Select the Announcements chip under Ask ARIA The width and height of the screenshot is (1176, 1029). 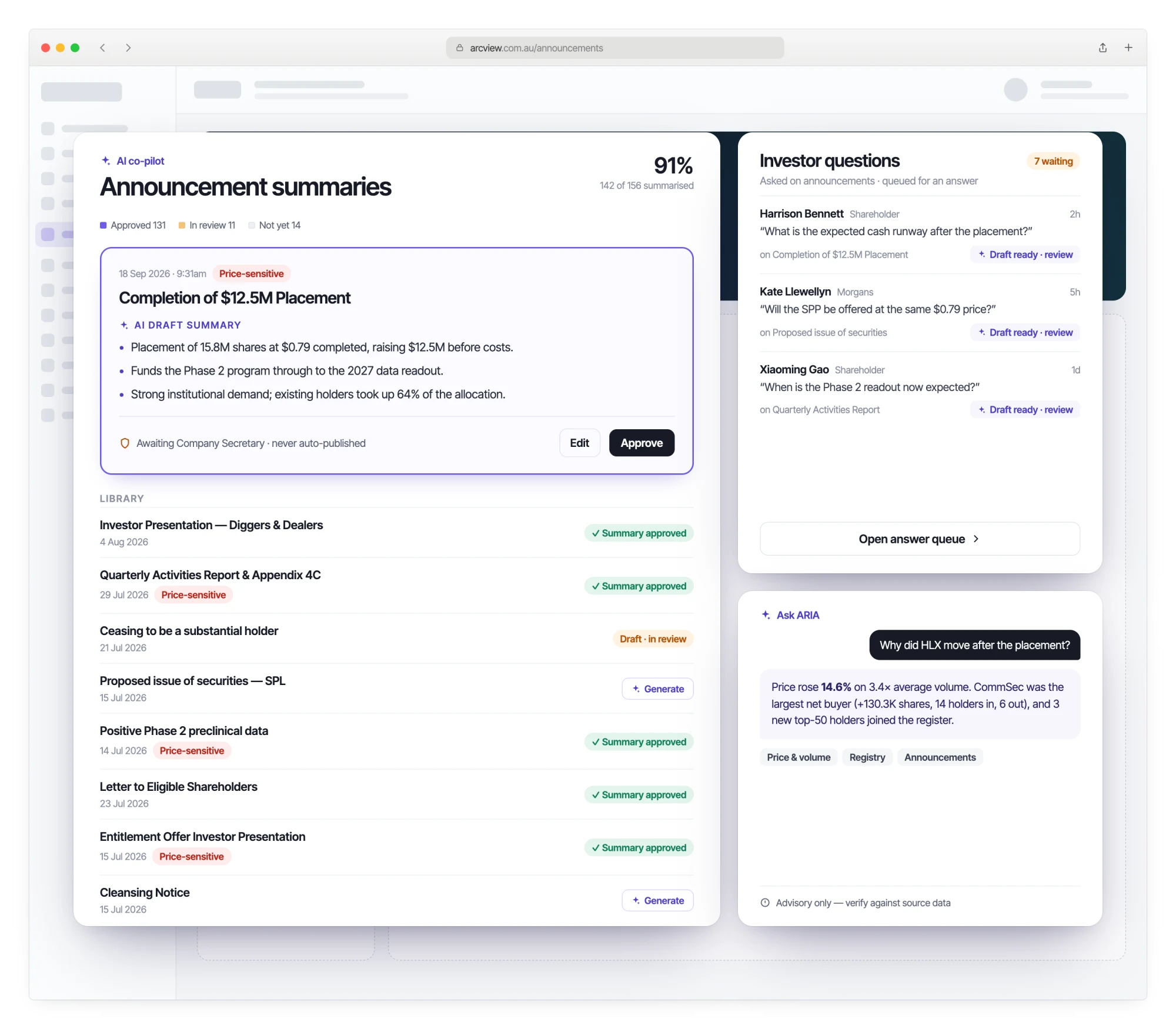click(940, 757)
